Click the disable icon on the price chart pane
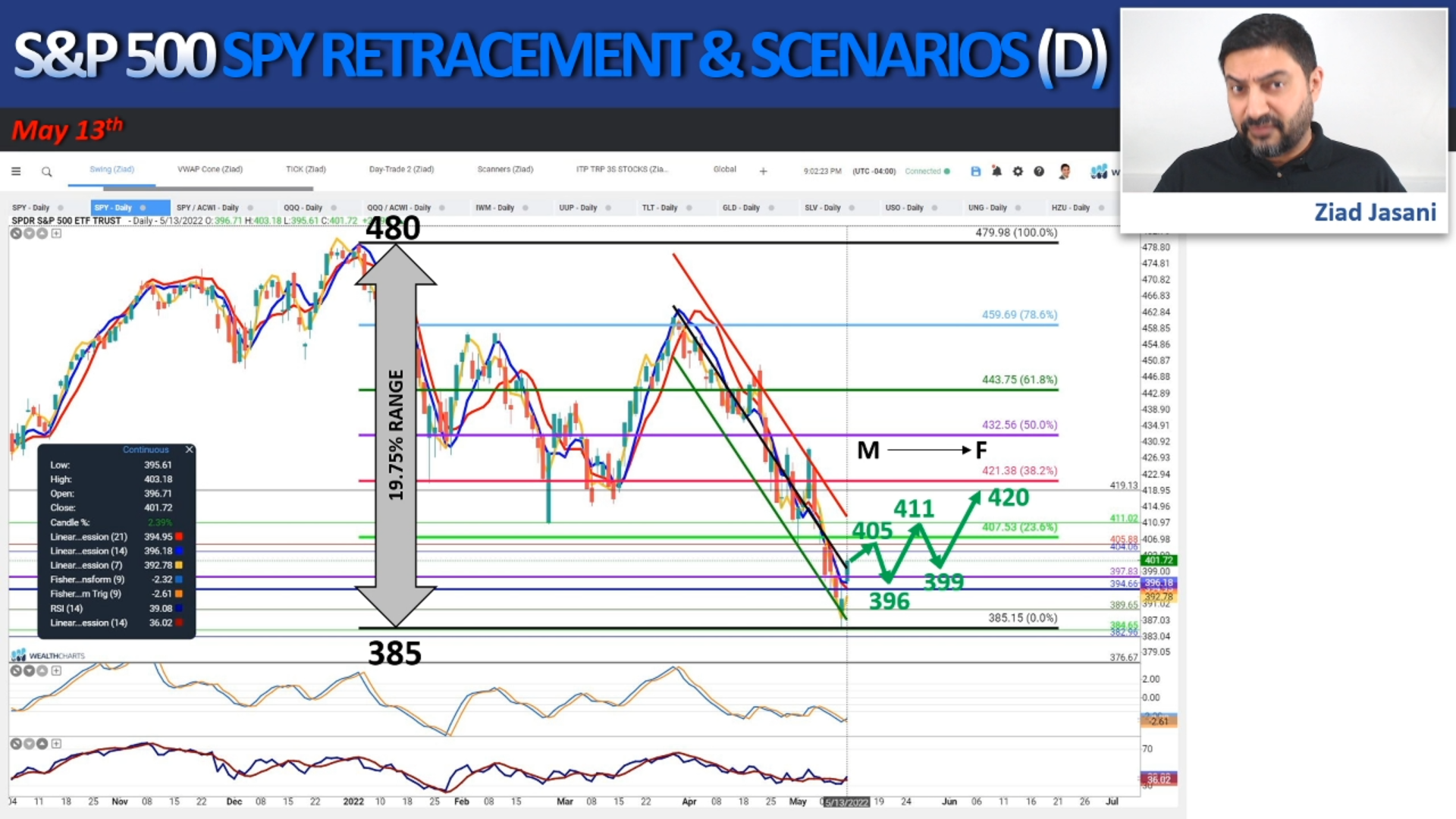Viewport: 1456px width, 819px height. click(16, 234)
